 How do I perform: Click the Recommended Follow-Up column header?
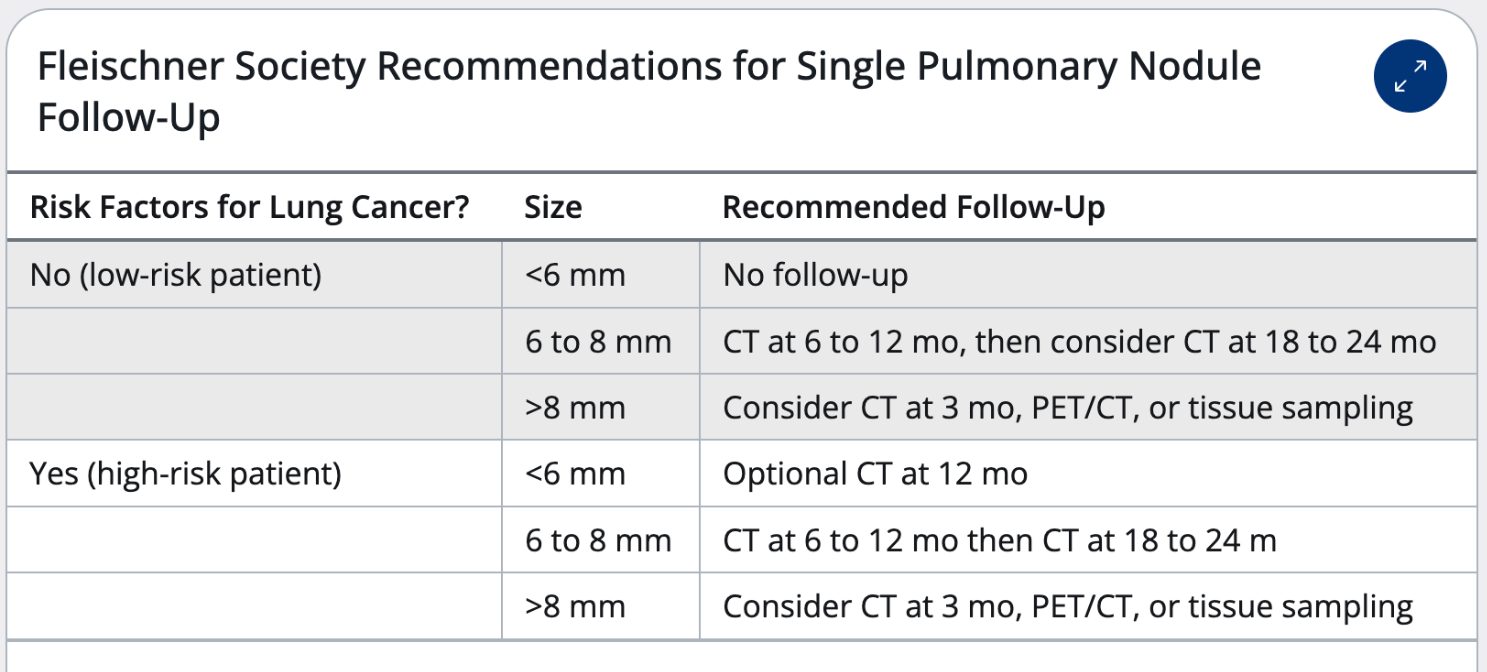(914, 207)
